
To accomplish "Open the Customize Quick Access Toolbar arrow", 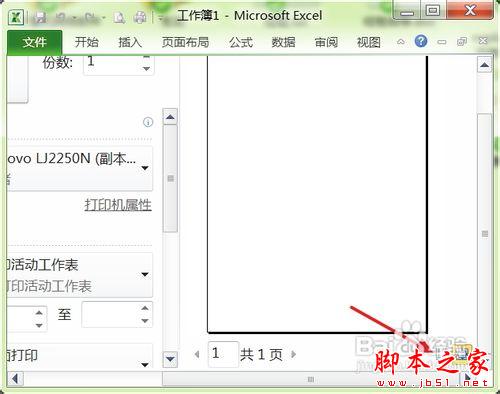I will click(x=161, y=18).
